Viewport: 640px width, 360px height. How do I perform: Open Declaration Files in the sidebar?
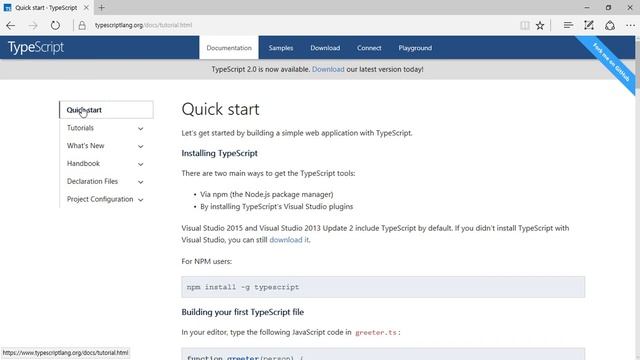[x=92, y=181]
